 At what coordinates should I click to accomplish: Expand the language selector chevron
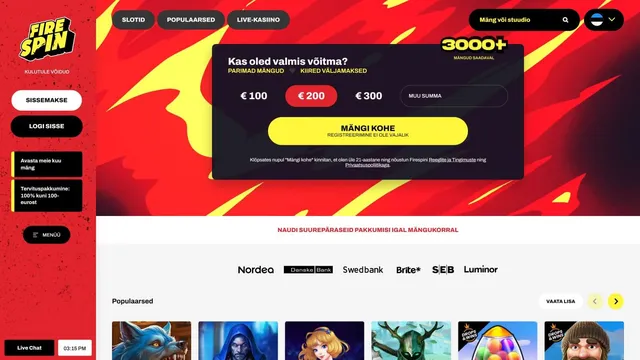pos(612,19)
